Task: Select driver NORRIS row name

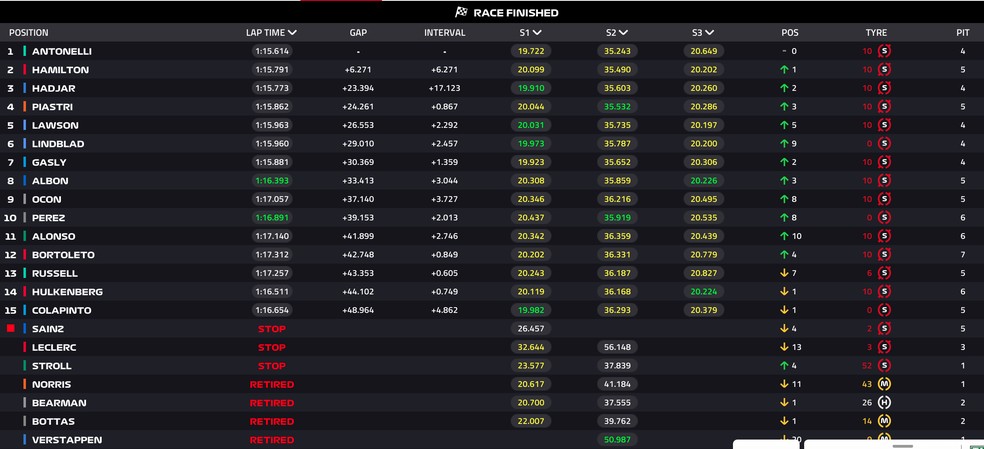Action: [x=51, y=384]
